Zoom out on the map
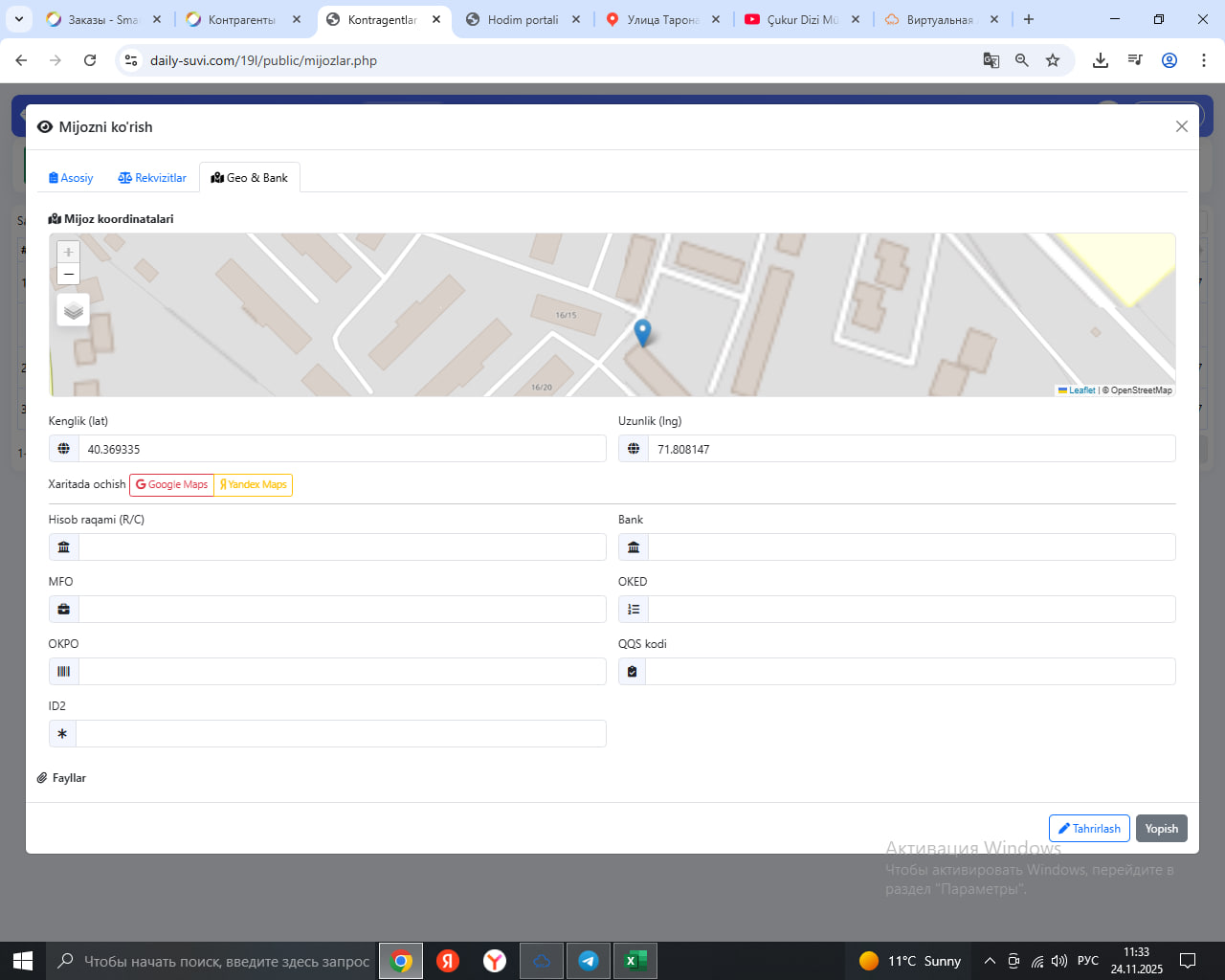Viewport: 1225px width, 980px height. tap(68, 275)
